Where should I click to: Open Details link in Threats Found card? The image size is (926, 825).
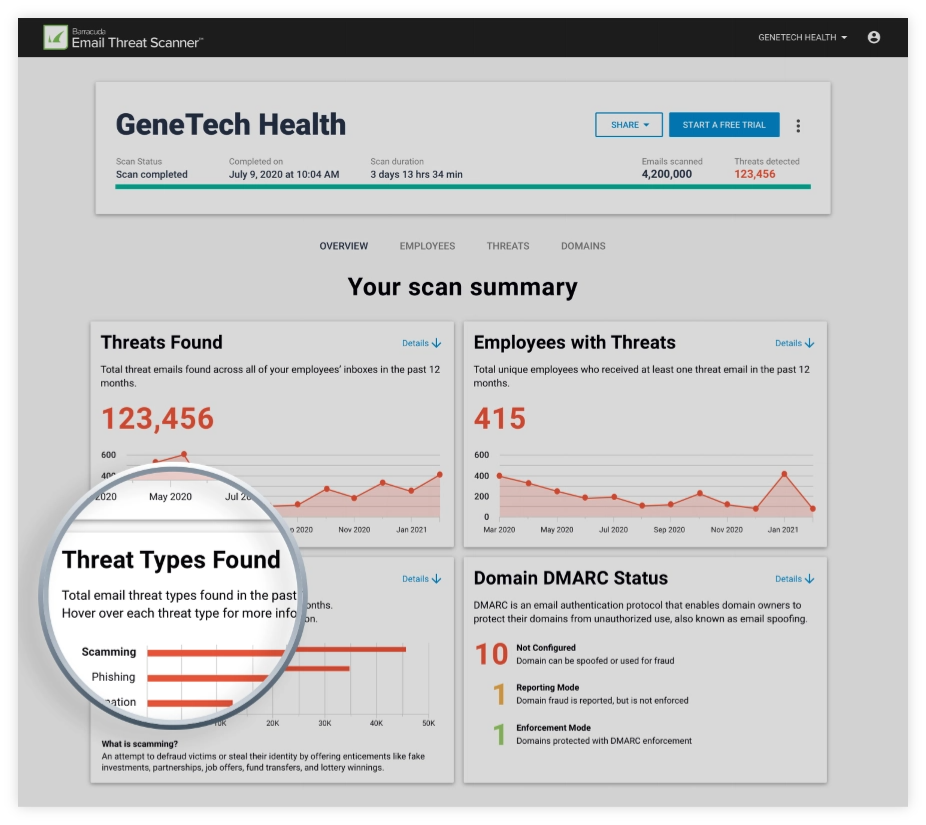[421, 343]
